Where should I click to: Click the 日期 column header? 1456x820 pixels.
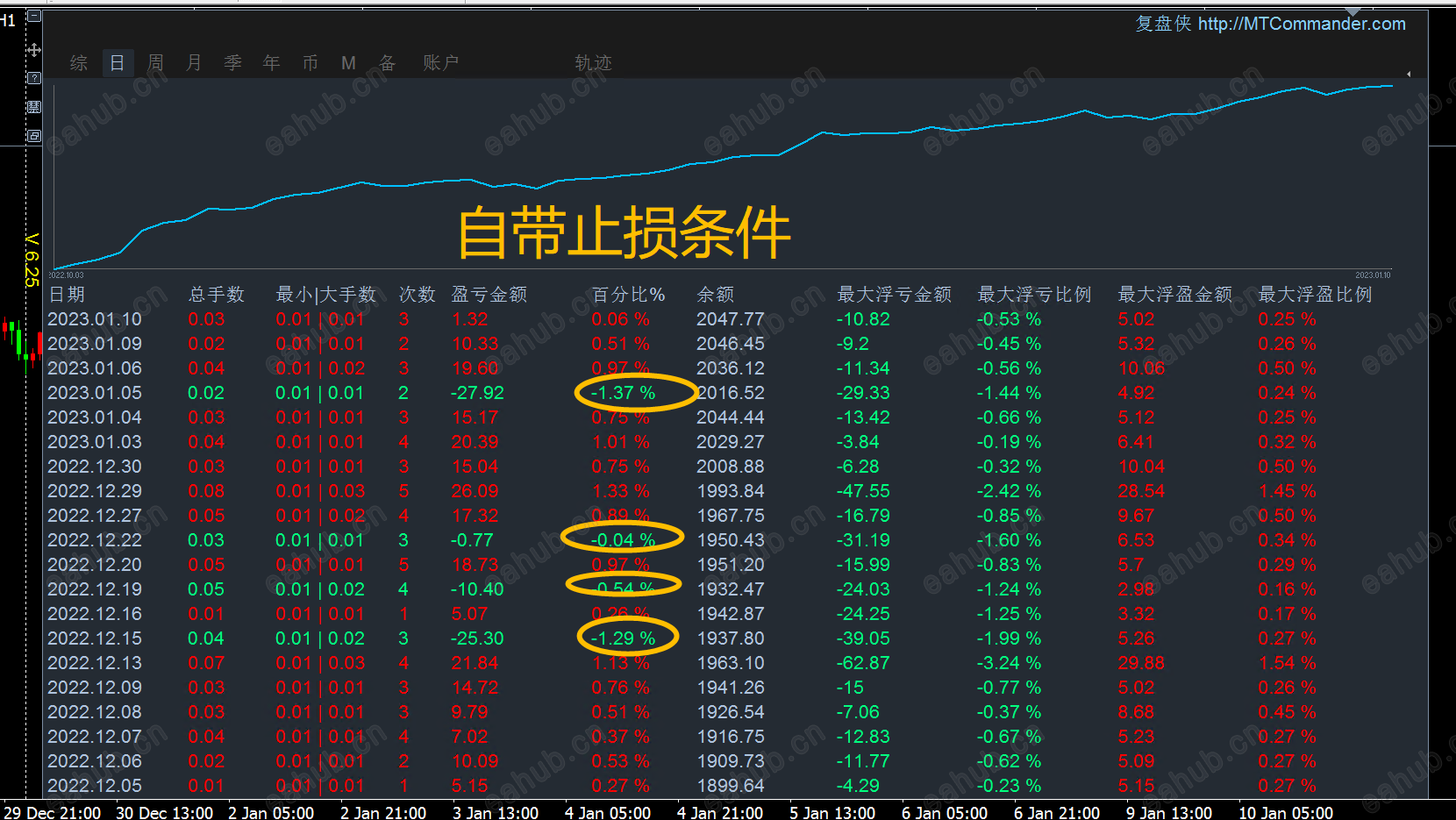tap(67, 295)
